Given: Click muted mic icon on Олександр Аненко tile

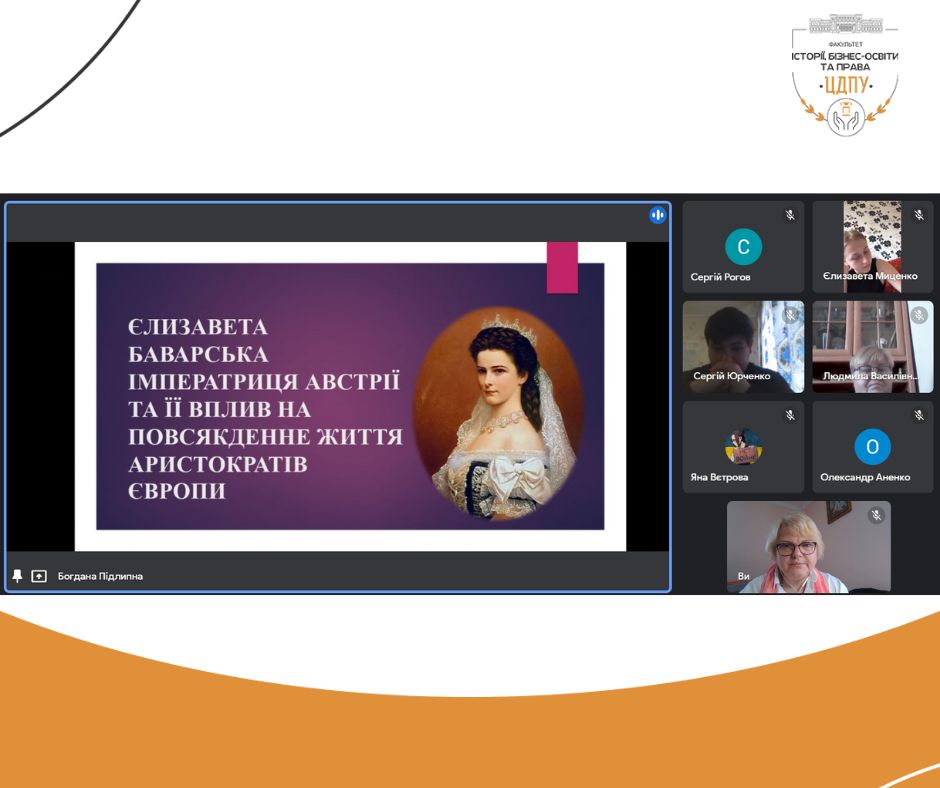Looking at the screenshot, I should pos(918,415).
